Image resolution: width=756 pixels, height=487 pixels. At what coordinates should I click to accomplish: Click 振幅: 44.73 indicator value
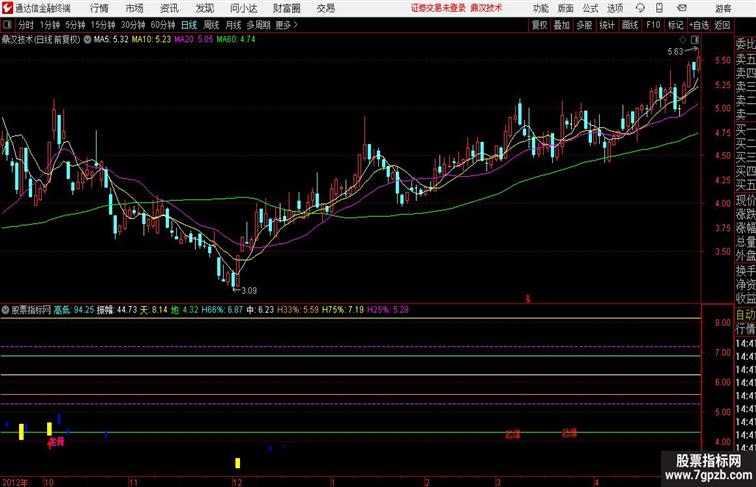click(117, 310)
